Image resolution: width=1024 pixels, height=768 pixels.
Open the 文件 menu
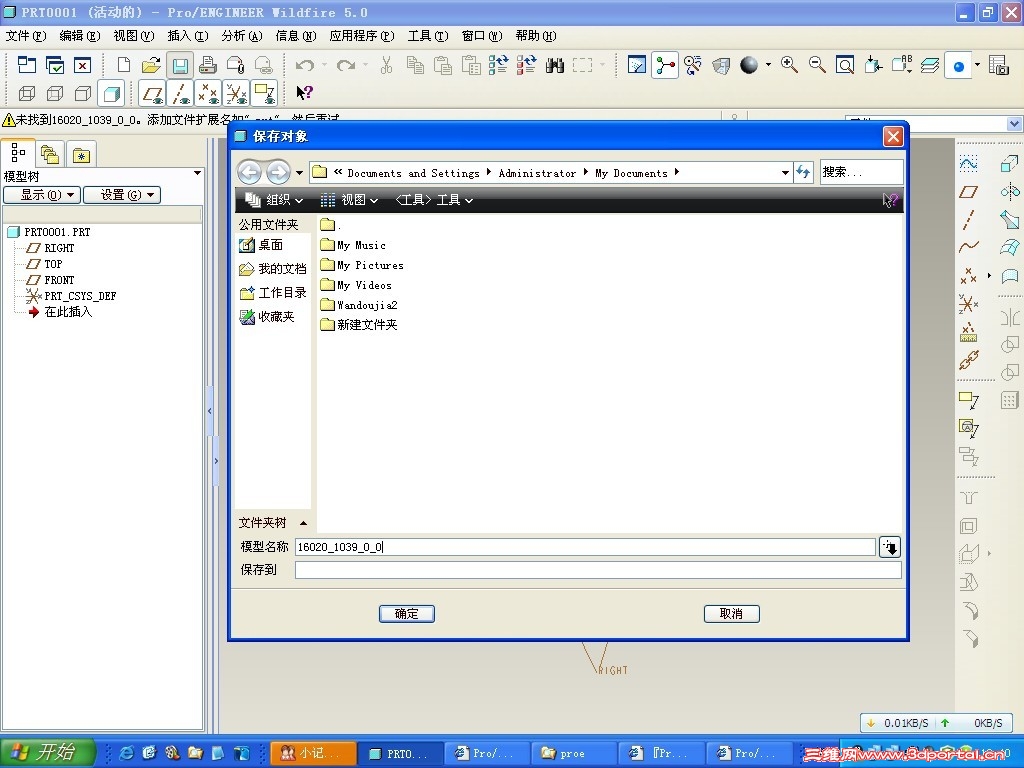click(x=26, y=36)
